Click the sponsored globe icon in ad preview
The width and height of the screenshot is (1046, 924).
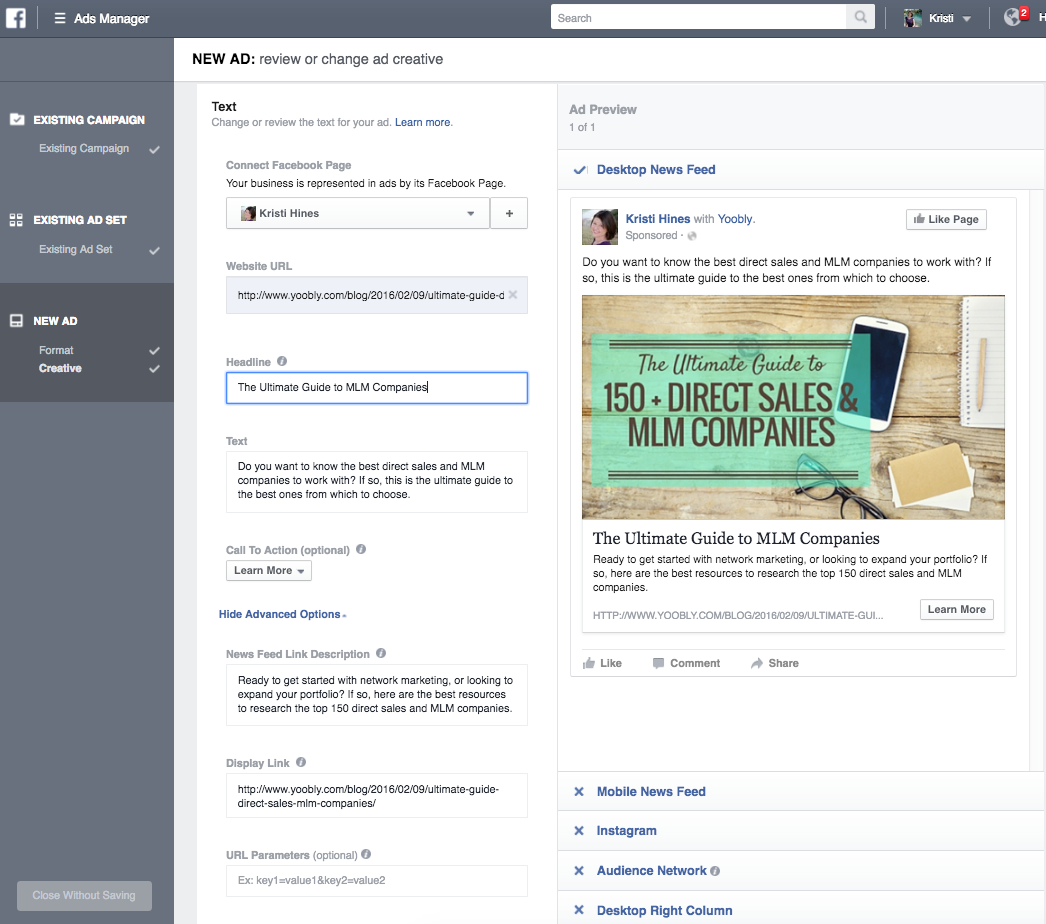tap(692, 236)
